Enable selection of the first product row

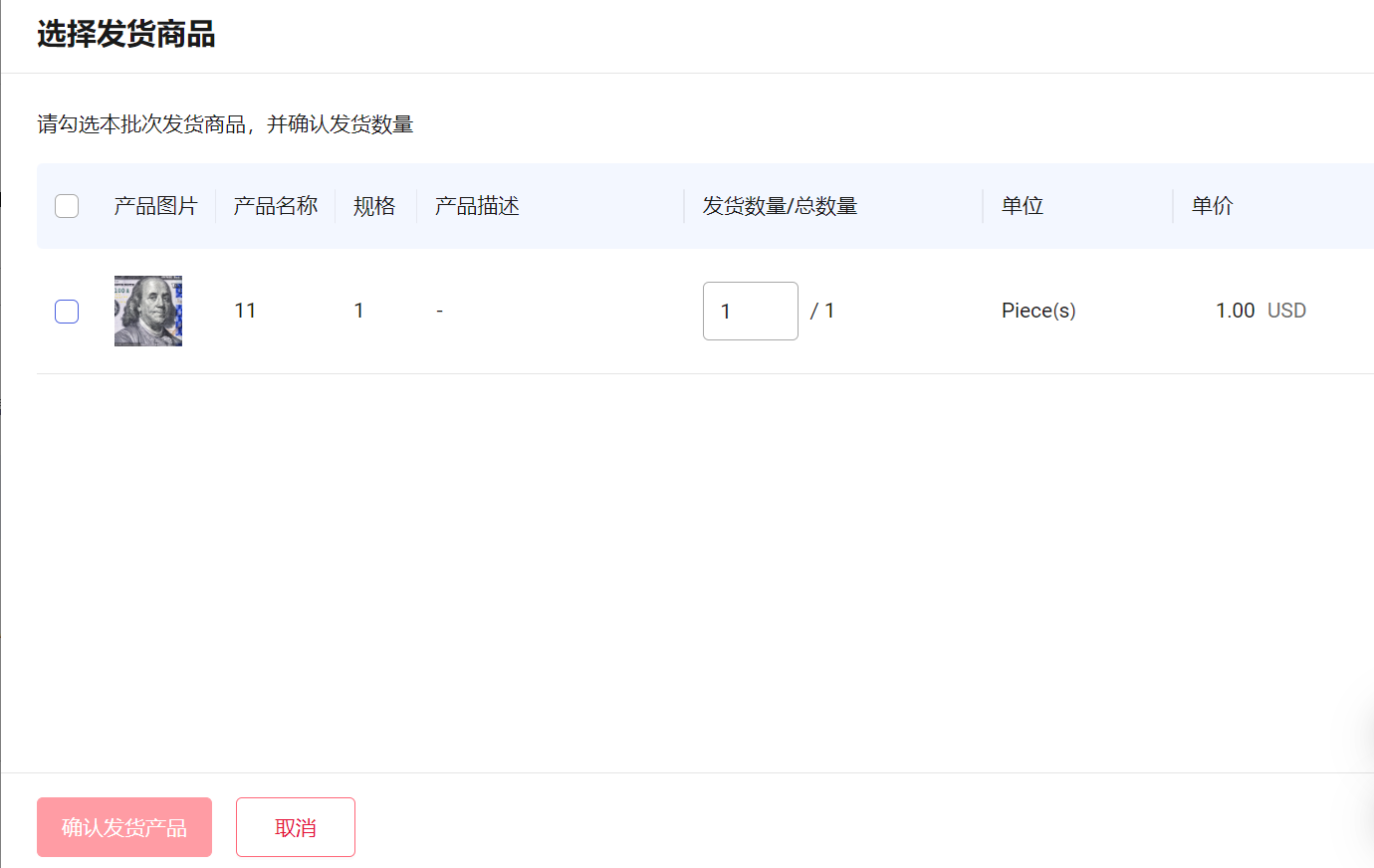coord(66,311)
